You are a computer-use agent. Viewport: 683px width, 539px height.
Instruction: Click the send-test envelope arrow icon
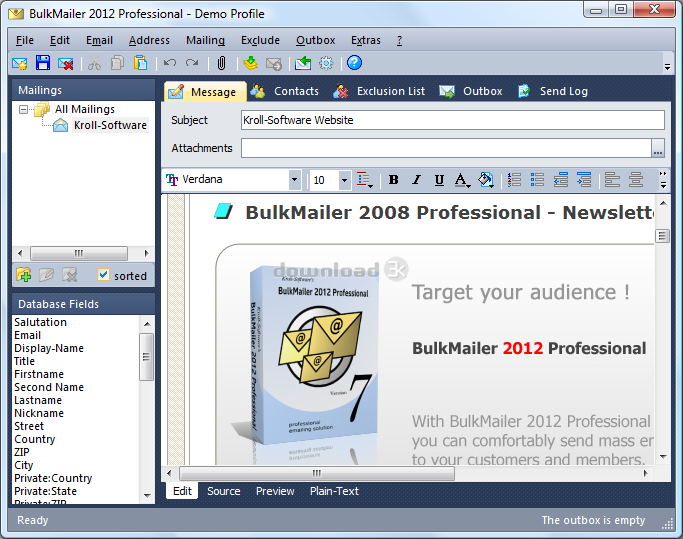coord(274,64)
